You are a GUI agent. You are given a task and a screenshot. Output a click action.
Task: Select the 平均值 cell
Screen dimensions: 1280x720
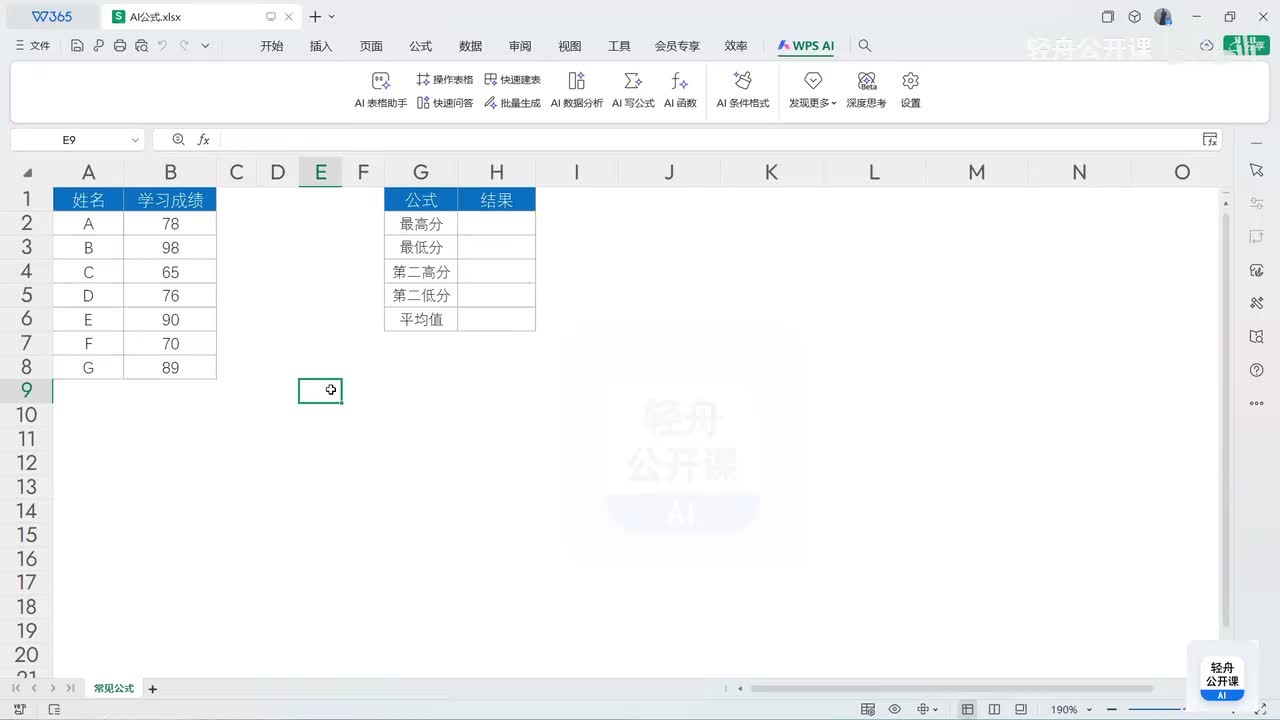point(421,319)
